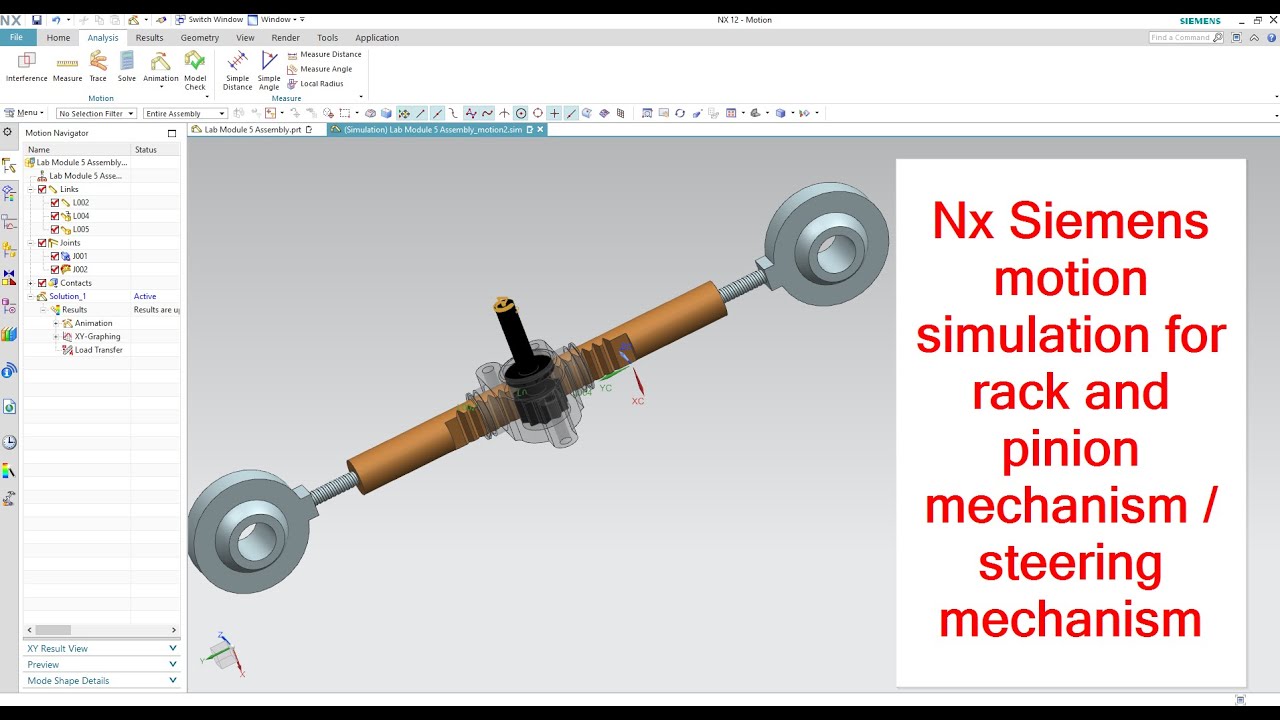This screenshot has width=1280, height=720.
Task: Maximize the Motion Navigator panel
Action: coord(172,133)
